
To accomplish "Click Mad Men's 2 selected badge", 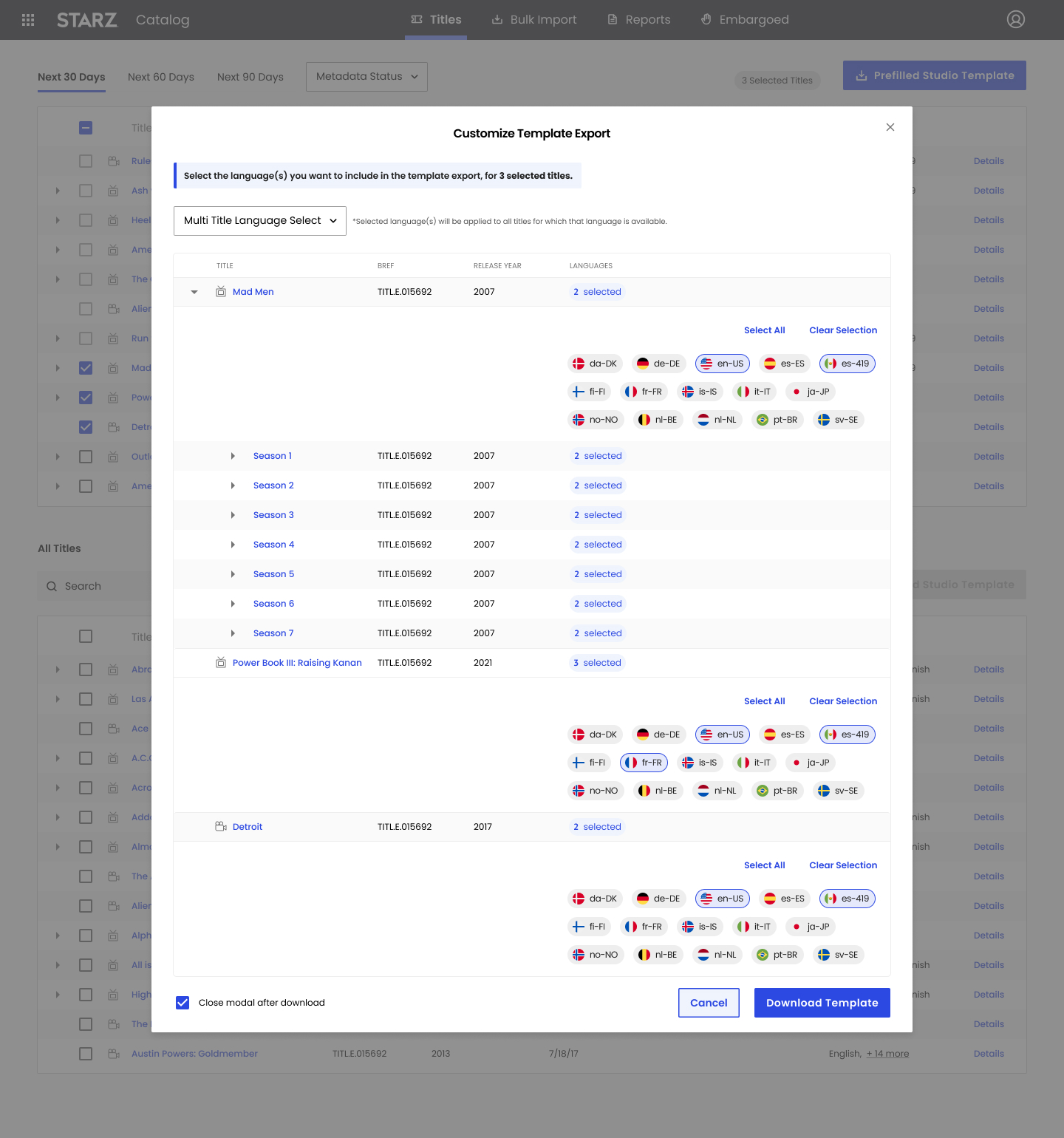I will tap(597, 292).
